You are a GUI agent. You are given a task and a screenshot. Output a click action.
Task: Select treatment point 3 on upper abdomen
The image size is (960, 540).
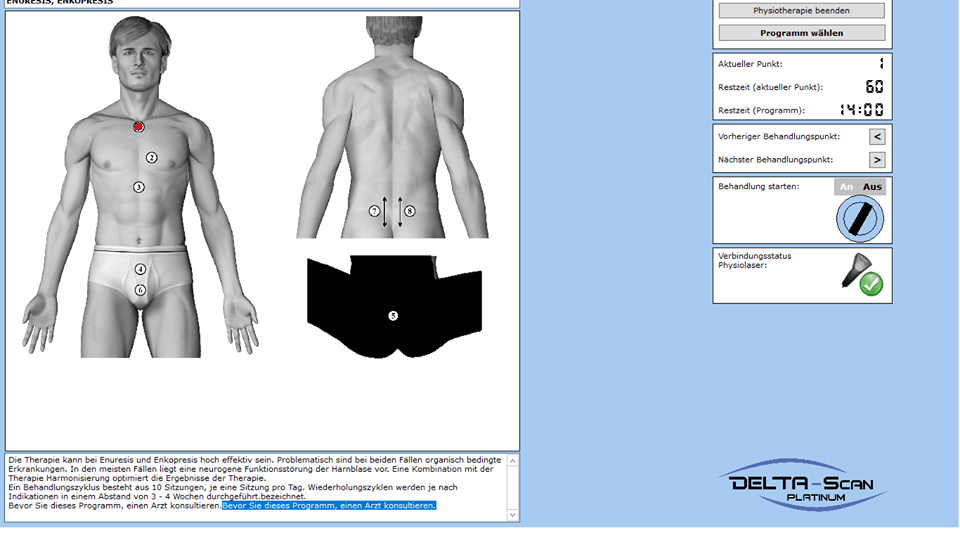pyautogui.click(x=139, y=187)
